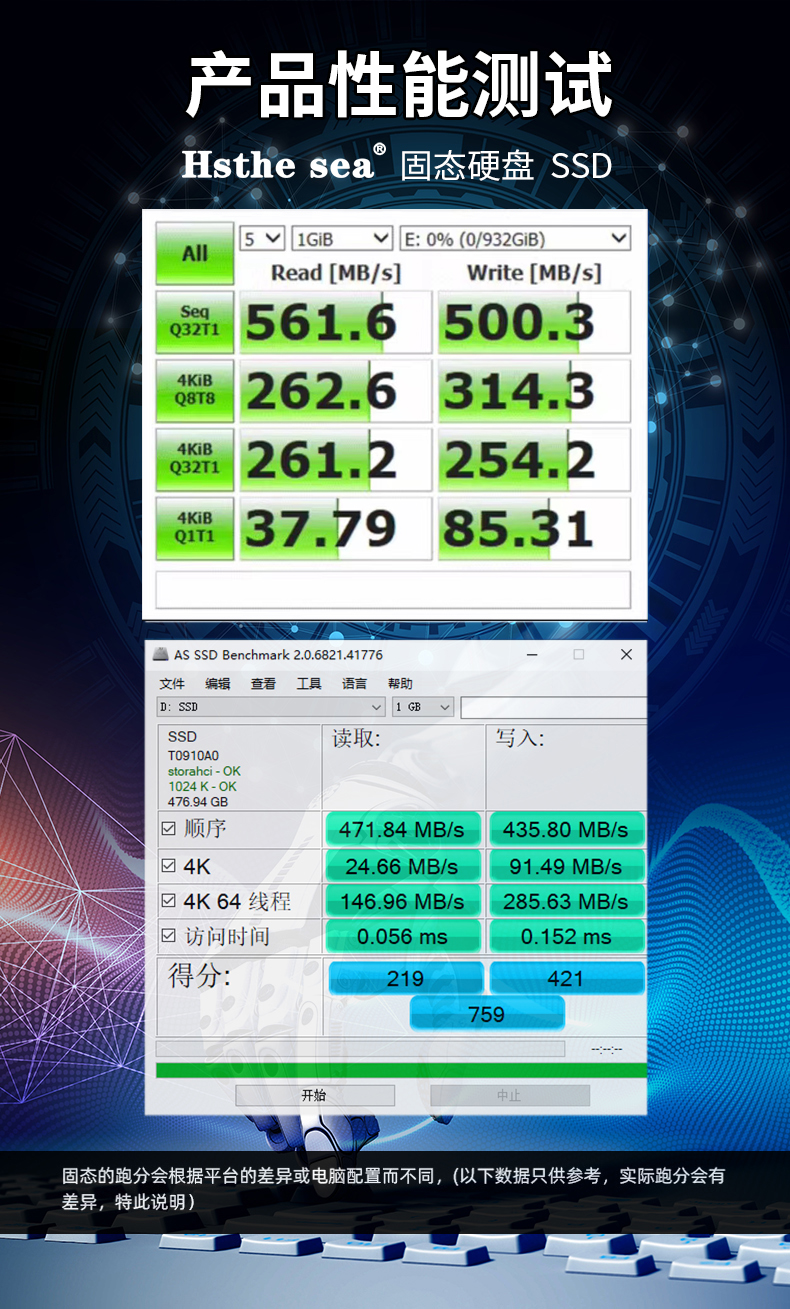Click the 读取: column header
Image resolution: width=790 pixels, height=1309 pixels.
357,739
